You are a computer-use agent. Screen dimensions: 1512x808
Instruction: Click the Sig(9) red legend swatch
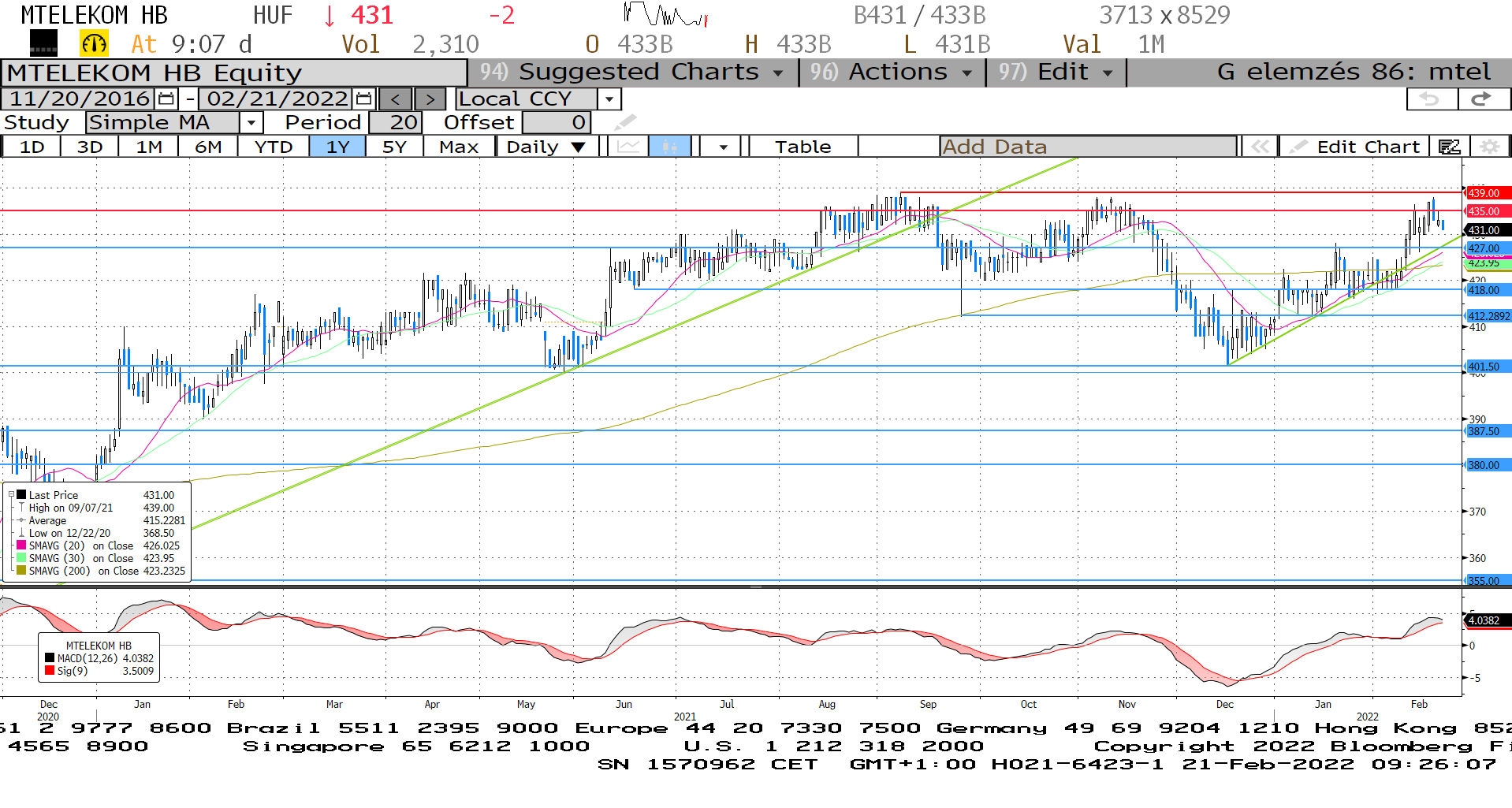click(x=50, y=671)
